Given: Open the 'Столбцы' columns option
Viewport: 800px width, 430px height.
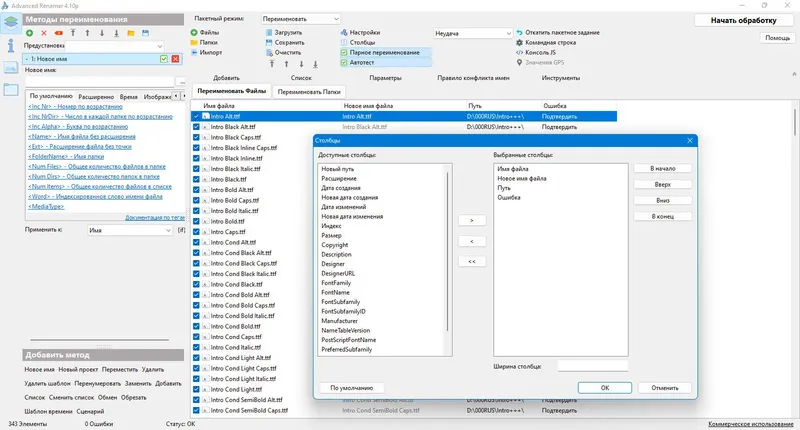Looking at the screenshot, I should (358, 42).
